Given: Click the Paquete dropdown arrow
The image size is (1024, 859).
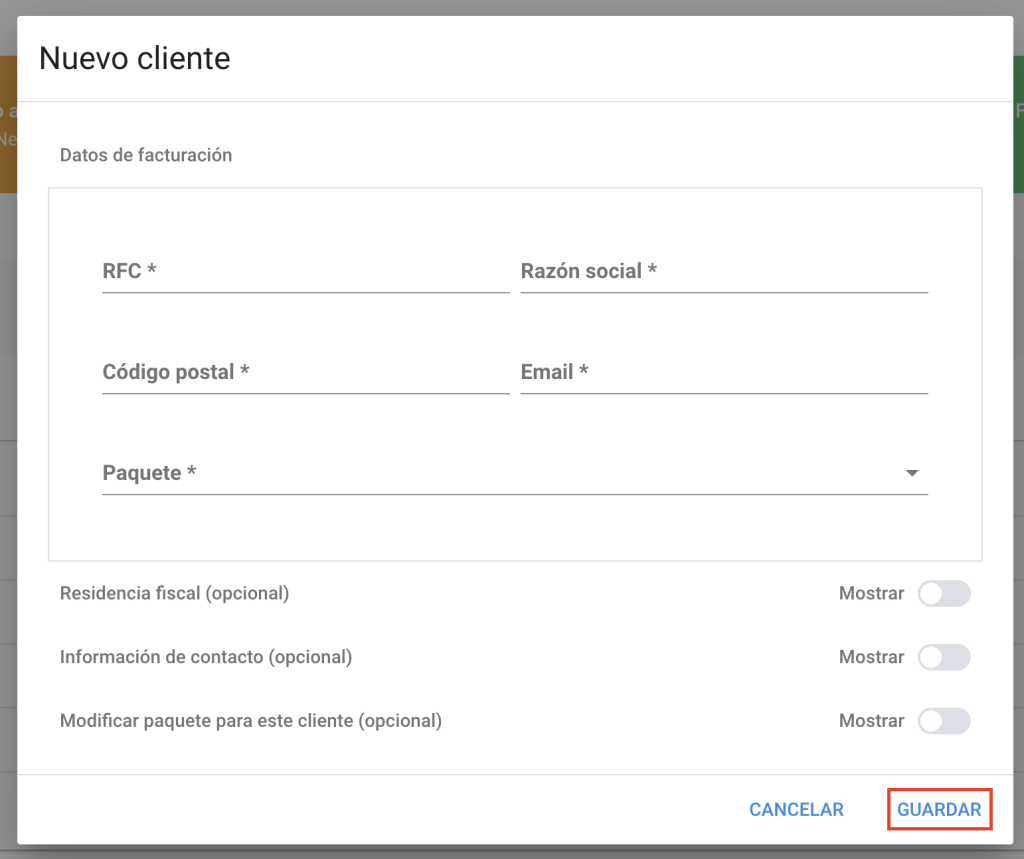Looking at the screenshot, I should [x=912, y=473].
